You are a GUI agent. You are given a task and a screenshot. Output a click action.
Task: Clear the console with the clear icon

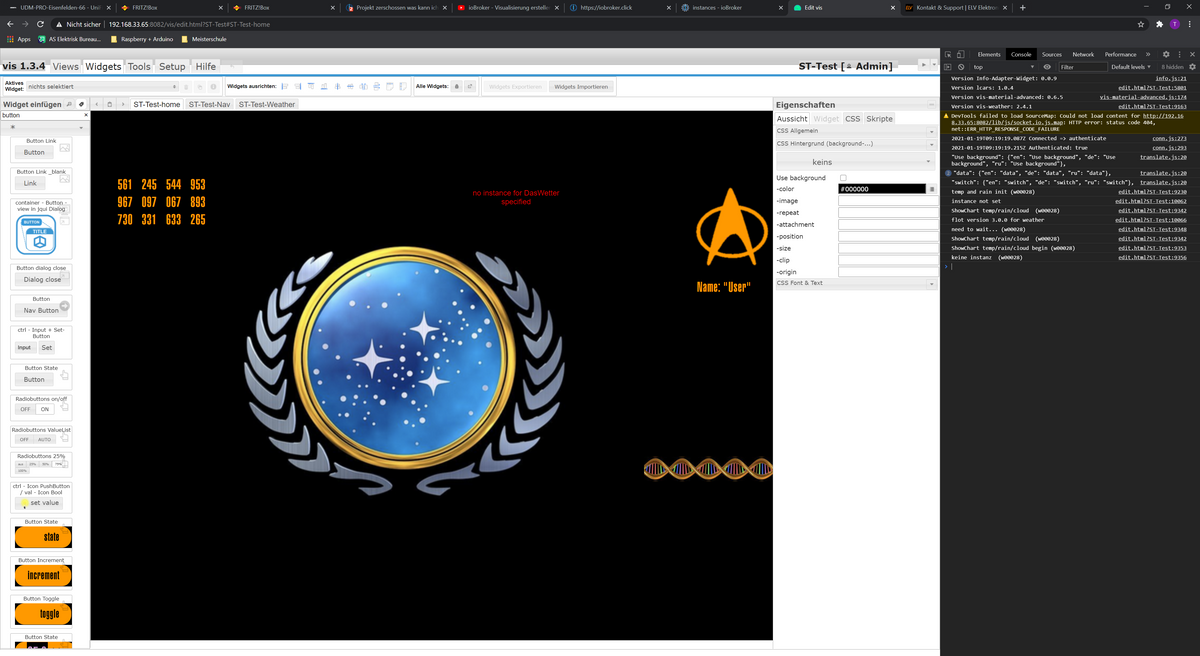[x=961, y=67]
